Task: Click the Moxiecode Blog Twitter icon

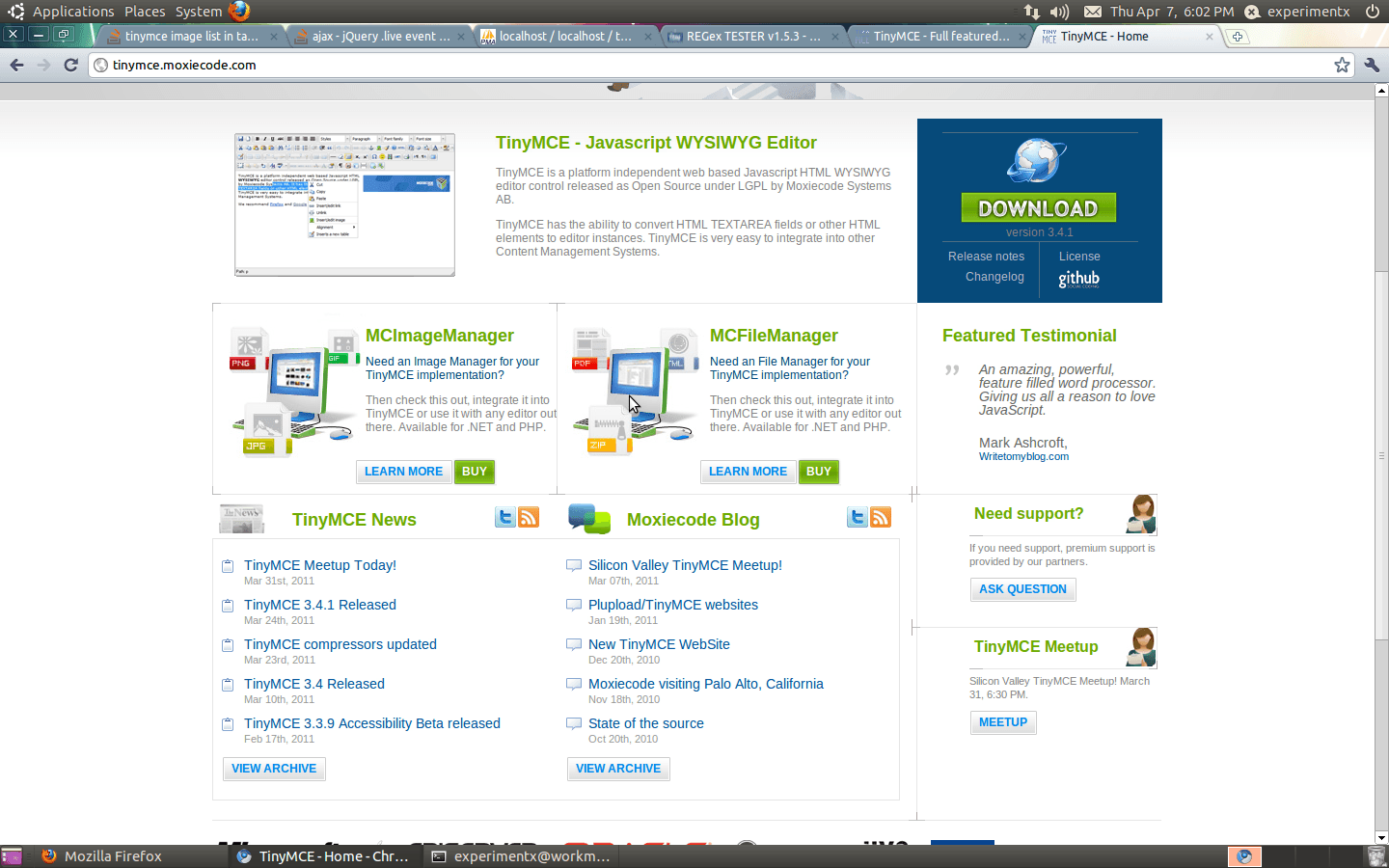Action: (x=857, y=517)
